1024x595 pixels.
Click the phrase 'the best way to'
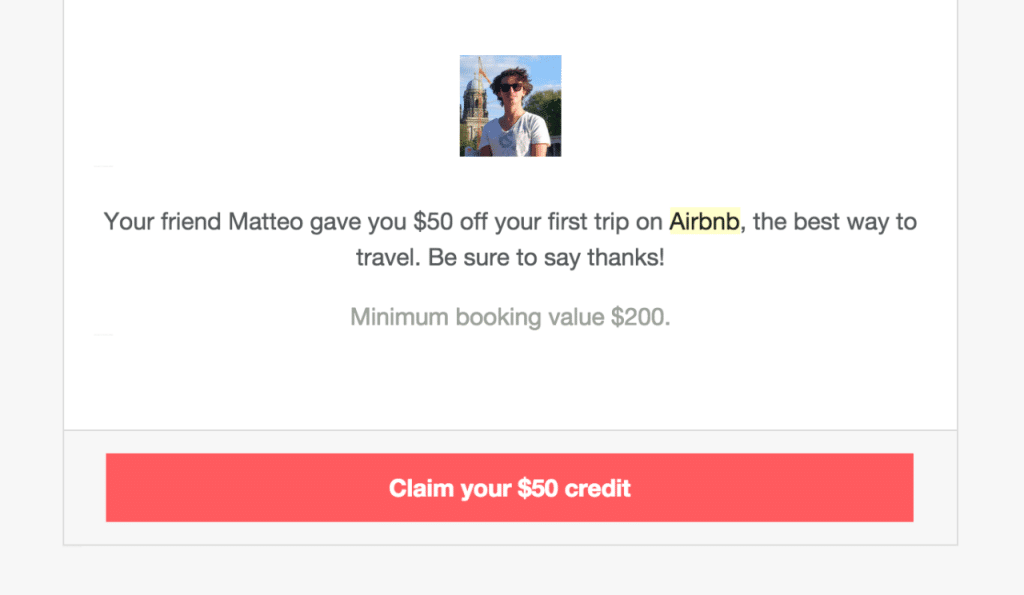[835, 221]
